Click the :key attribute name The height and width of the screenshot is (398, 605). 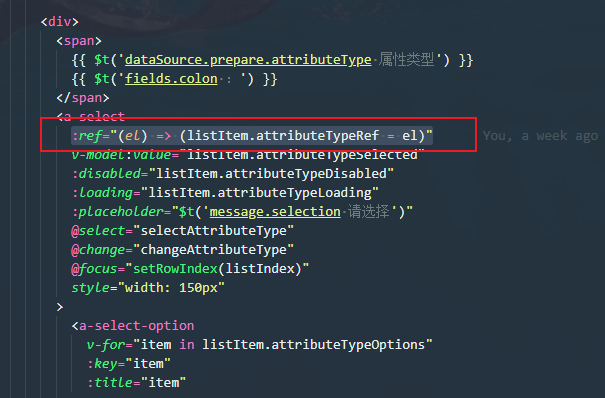(x=102, y=364)
